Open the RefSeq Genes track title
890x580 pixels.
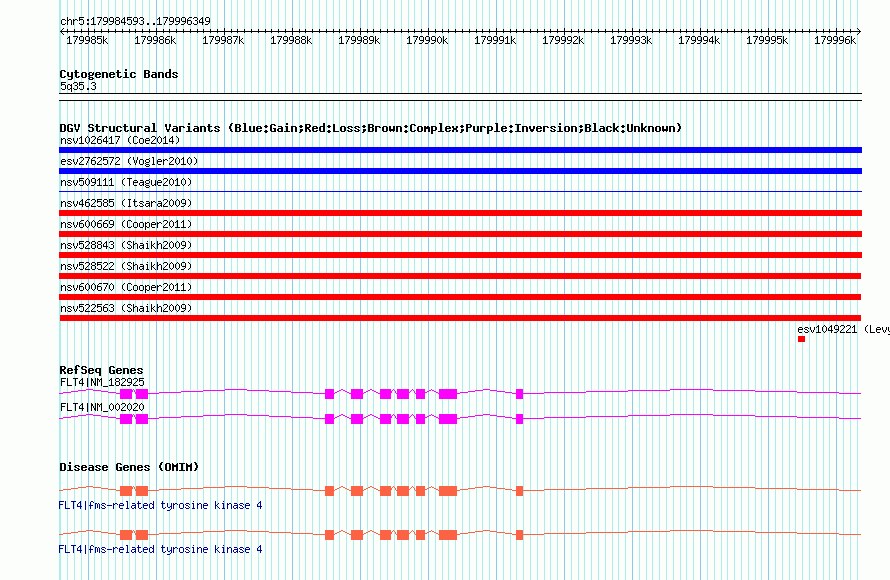pyautogui.click(x=101, y=370)
